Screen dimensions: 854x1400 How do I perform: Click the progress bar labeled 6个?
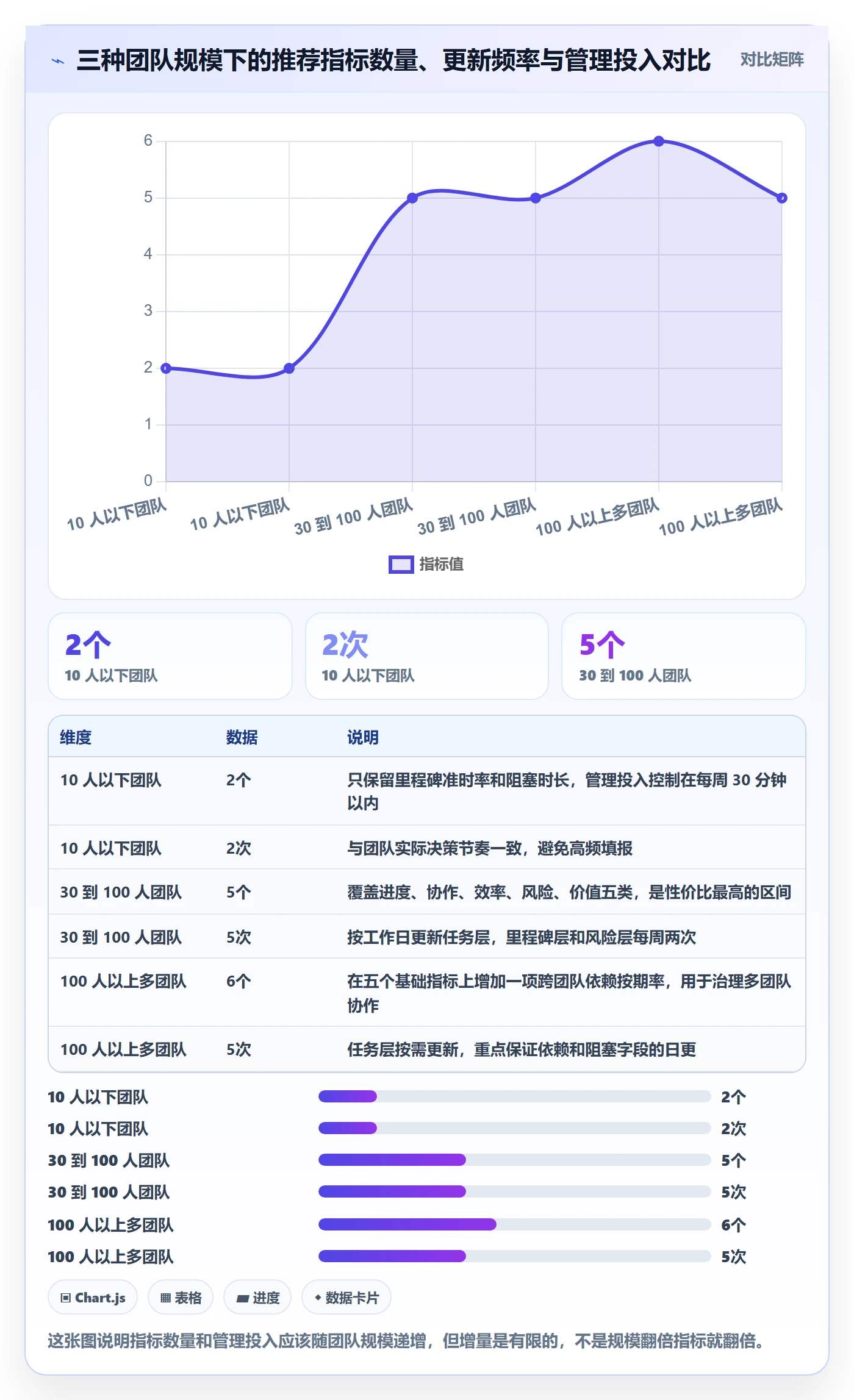click(515, 1224)
